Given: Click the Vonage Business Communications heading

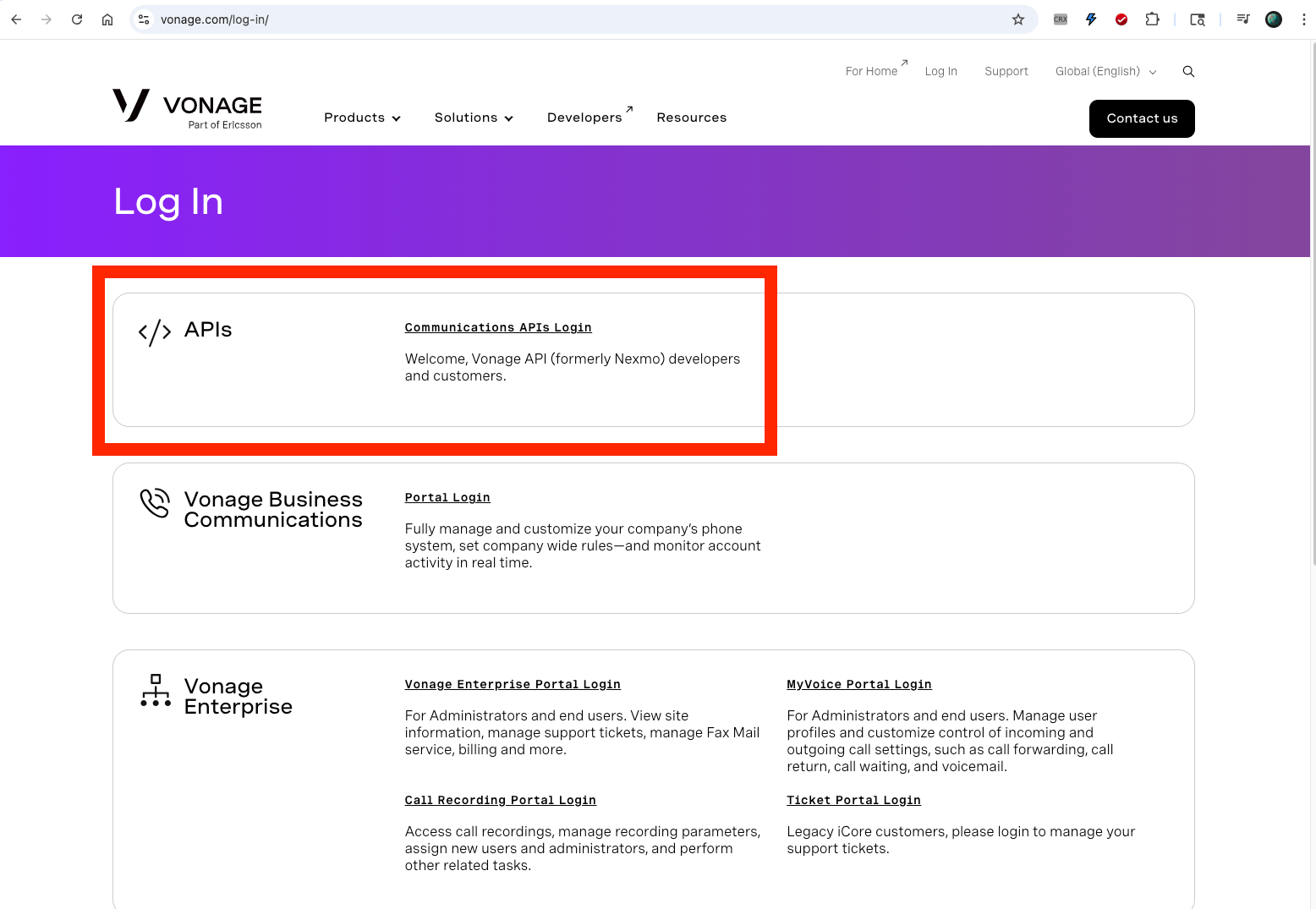Looking at the screenshot, I should (x=273, y=510).
